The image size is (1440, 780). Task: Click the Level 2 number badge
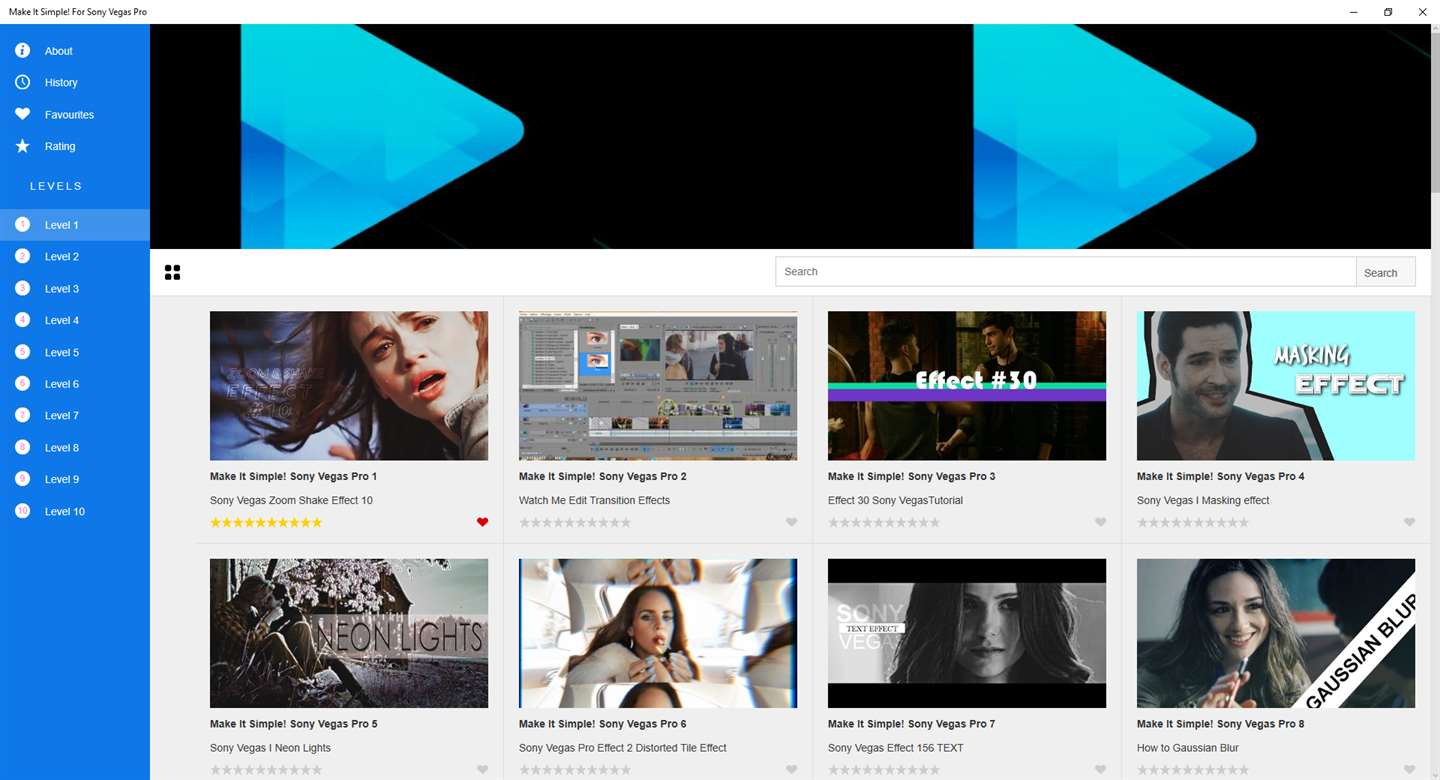click(22, 257)
